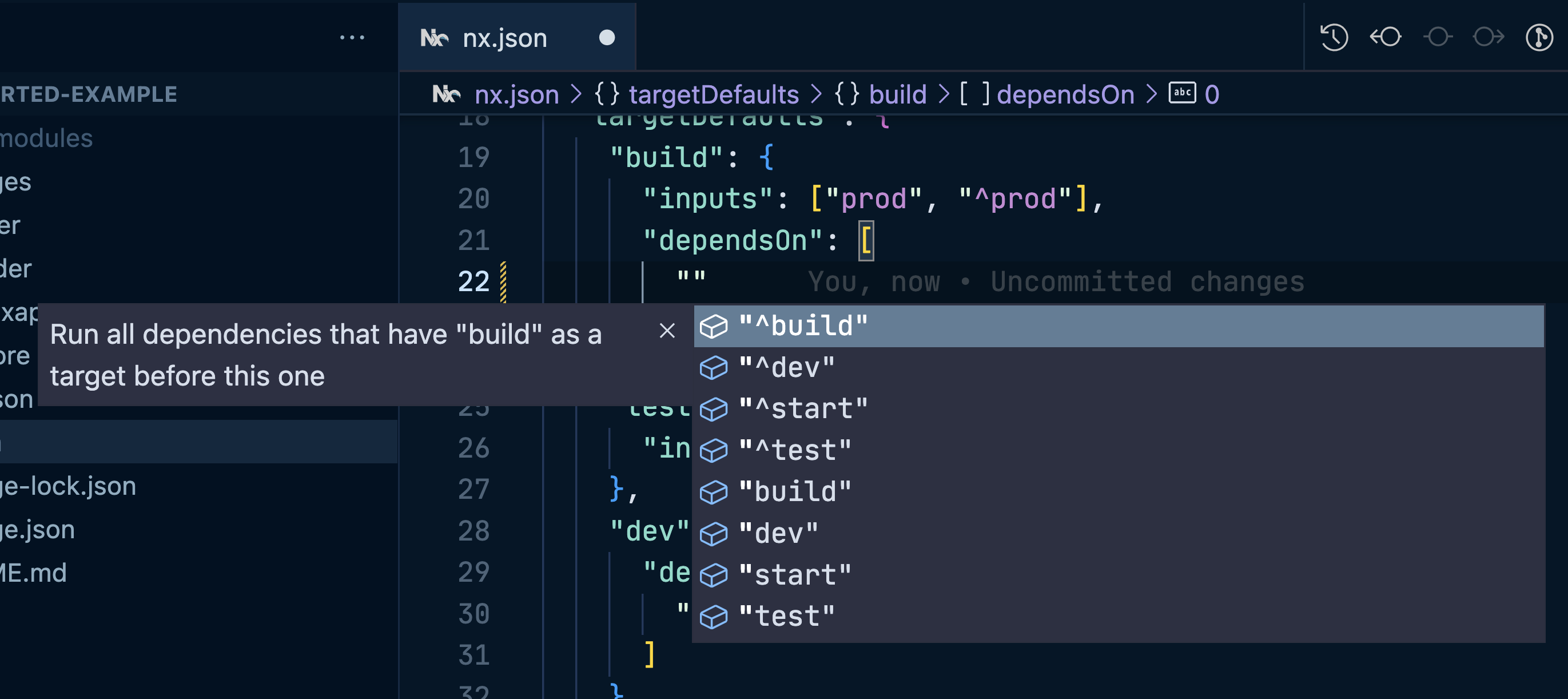Viewport: 1568px width, 699px height.
Task: Open the targetDefaults breadcrumb dropdown
Action: point(714,94)
